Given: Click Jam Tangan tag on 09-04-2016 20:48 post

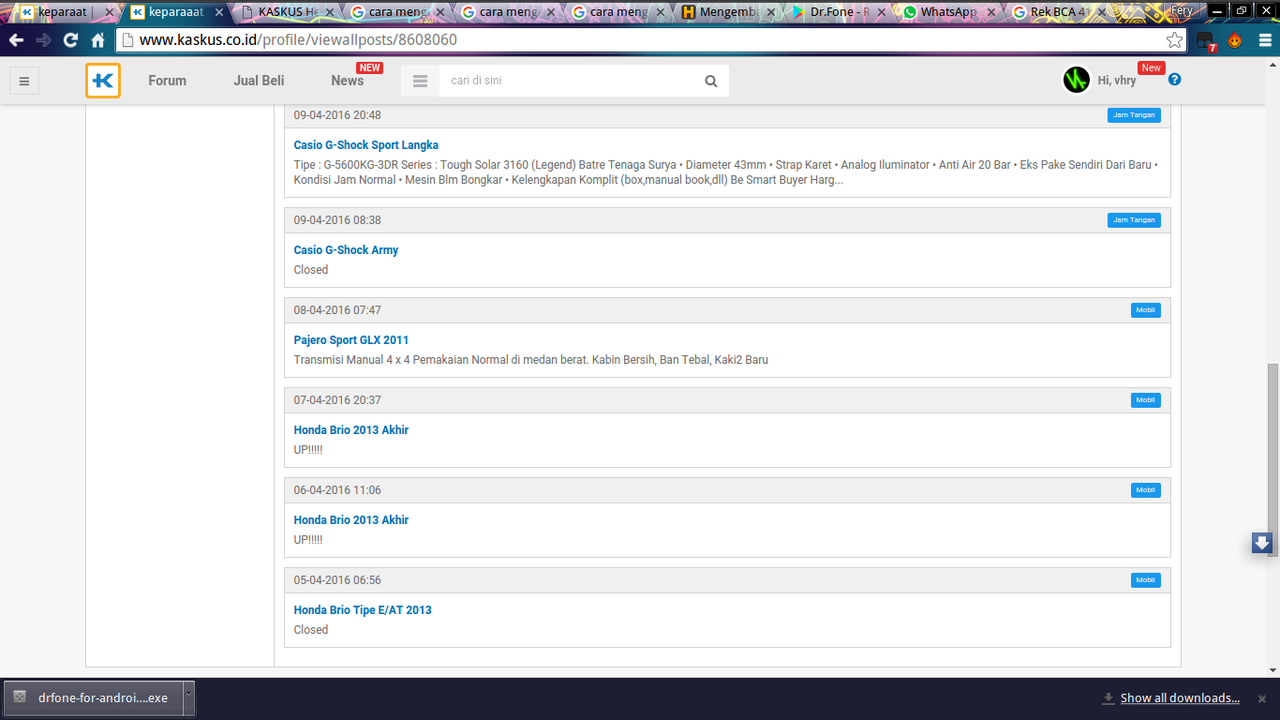Looking at the screenshot, I should [x=1134, y=115].
